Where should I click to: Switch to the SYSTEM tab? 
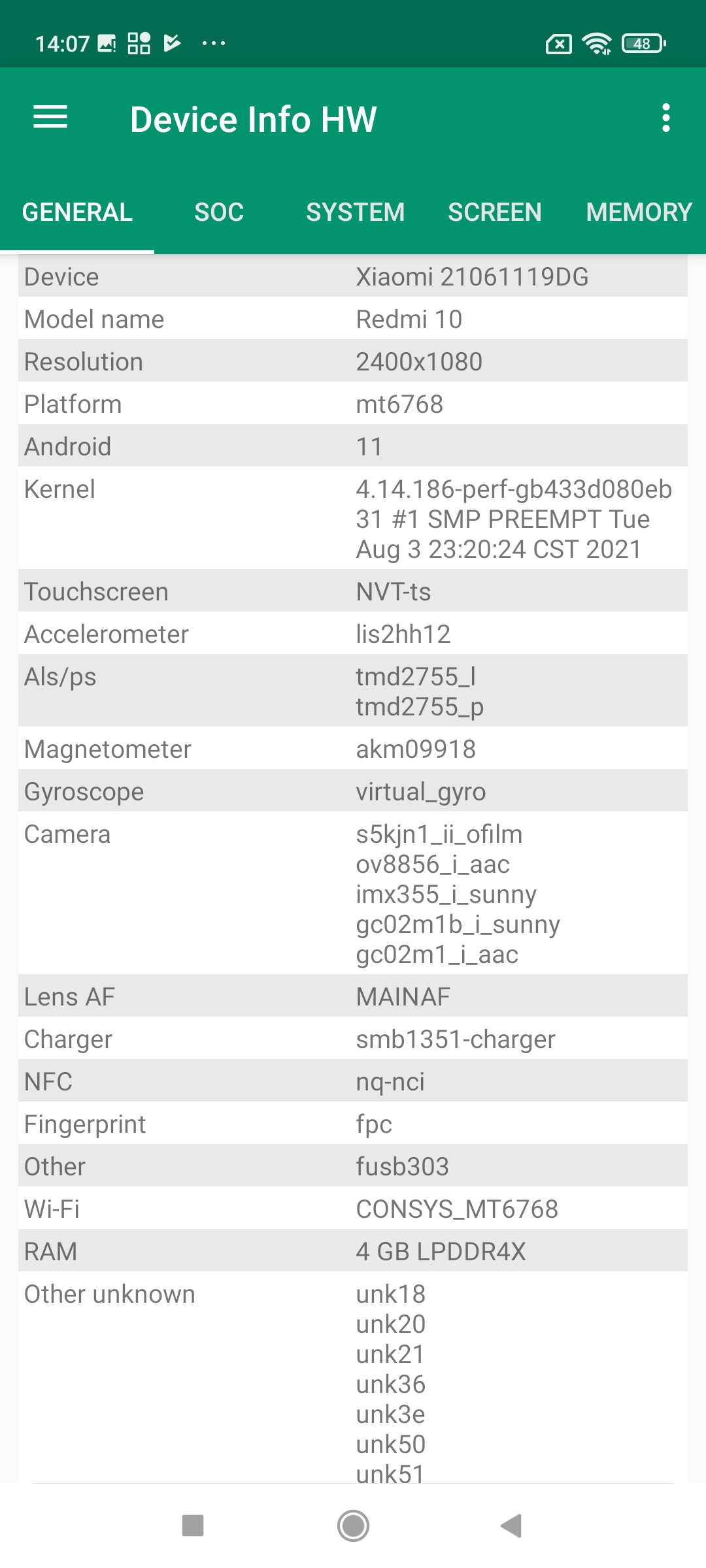tap(355, 212)
